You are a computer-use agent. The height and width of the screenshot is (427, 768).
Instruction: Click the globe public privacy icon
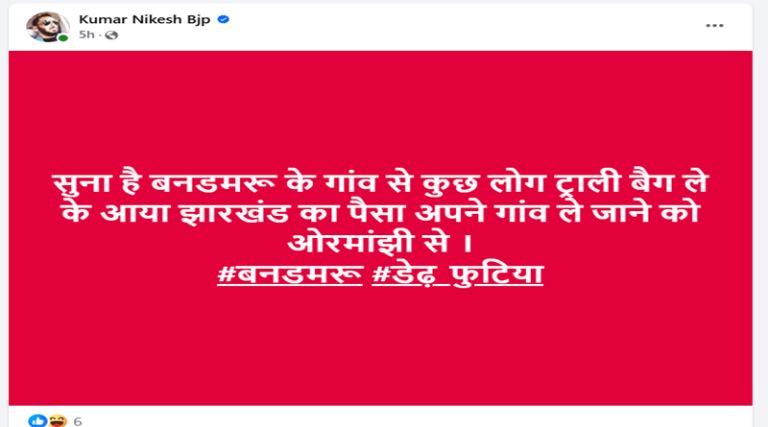click(x=112, y=35)
